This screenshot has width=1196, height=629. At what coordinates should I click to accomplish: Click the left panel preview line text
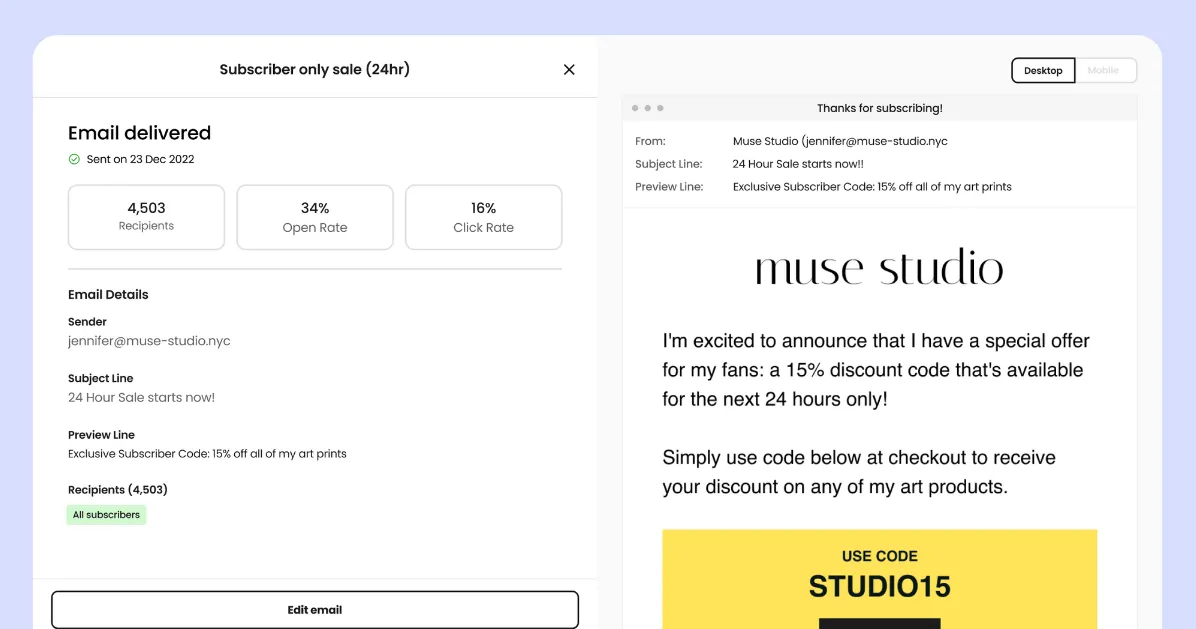tap(207, 454)
